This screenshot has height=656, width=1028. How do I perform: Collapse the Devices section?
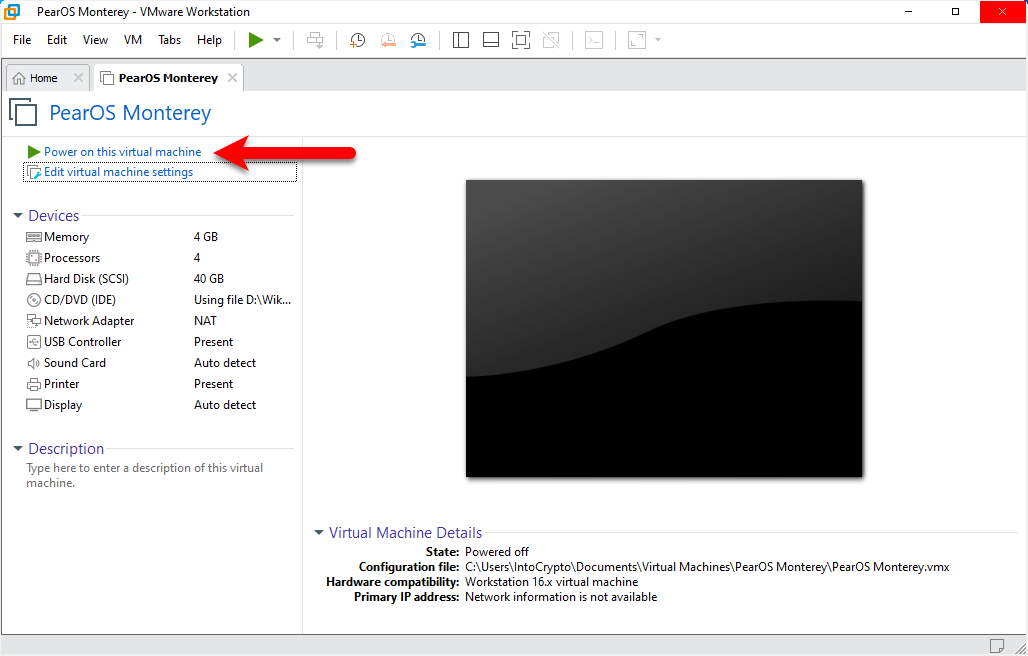click(18, 216)
